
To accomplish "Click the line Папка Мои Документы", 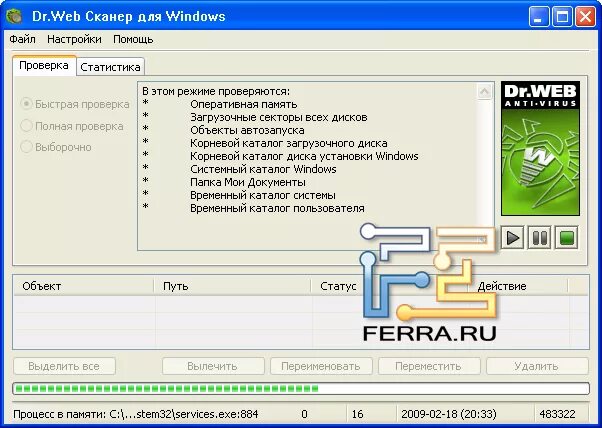I will tap(248, 182).
